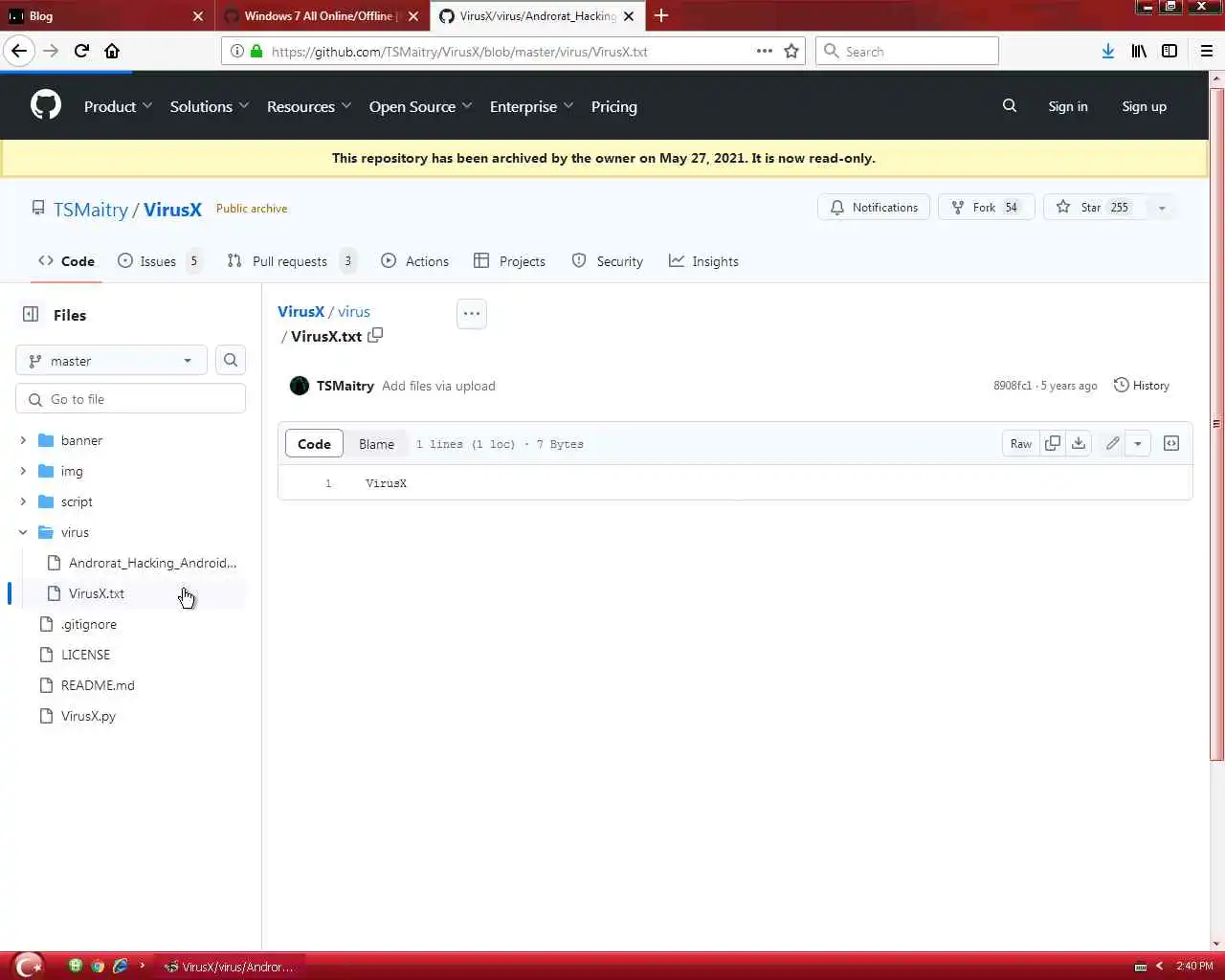Click Fork 54 button
Viewport: 1225px width, 980px height.
986,208
